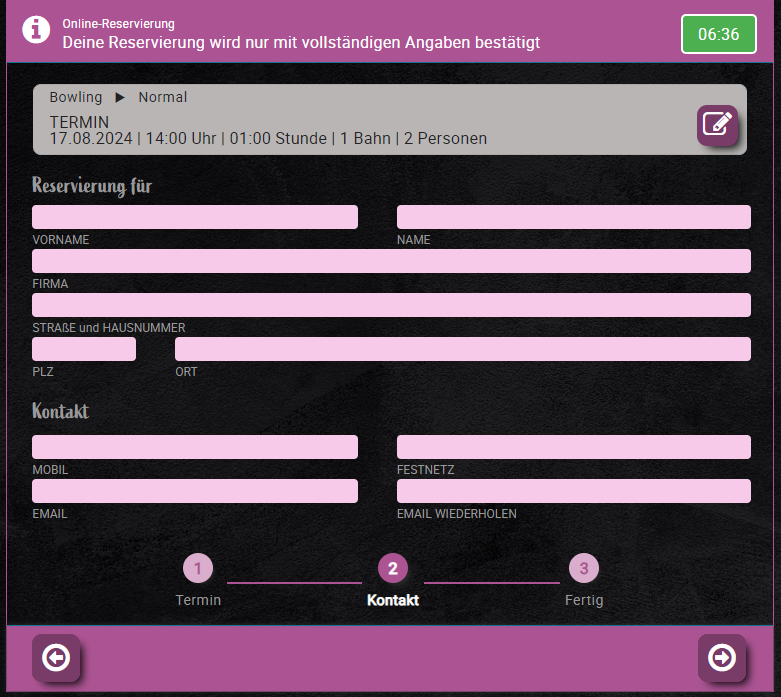Focus the Firma input field

pos(391,261)
